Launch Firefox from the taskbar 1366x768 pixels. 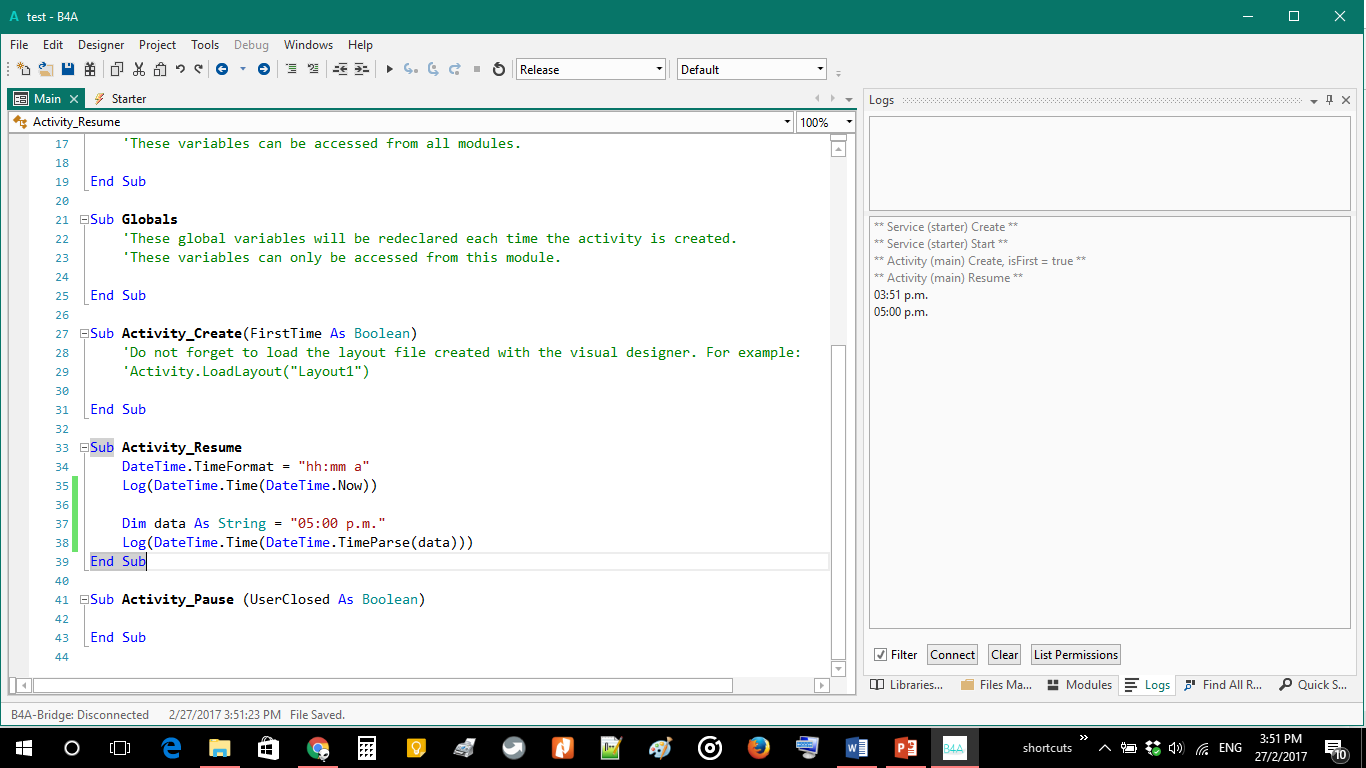[758, 747]
